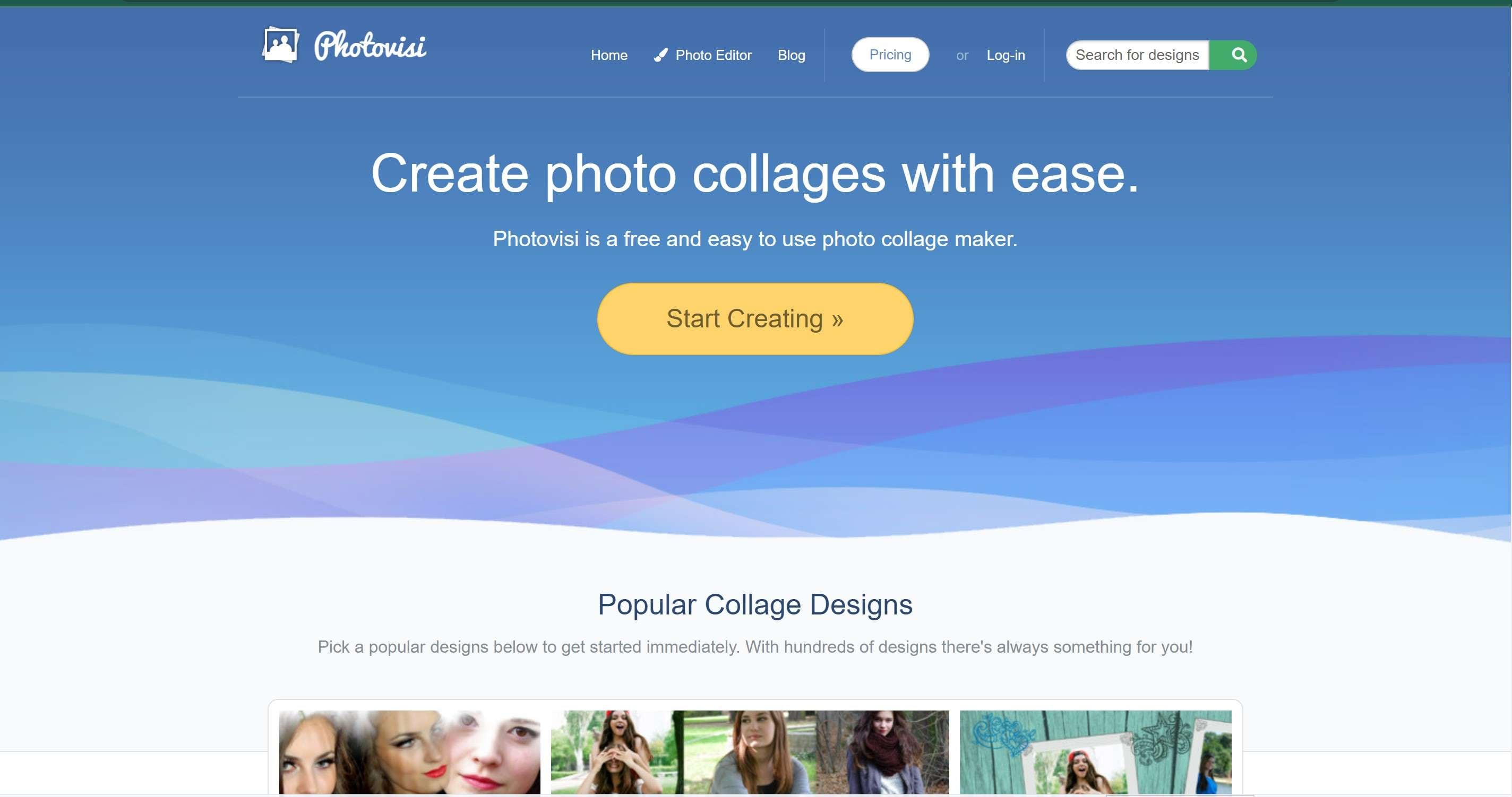Open the Pricing page button

(890, 55)
